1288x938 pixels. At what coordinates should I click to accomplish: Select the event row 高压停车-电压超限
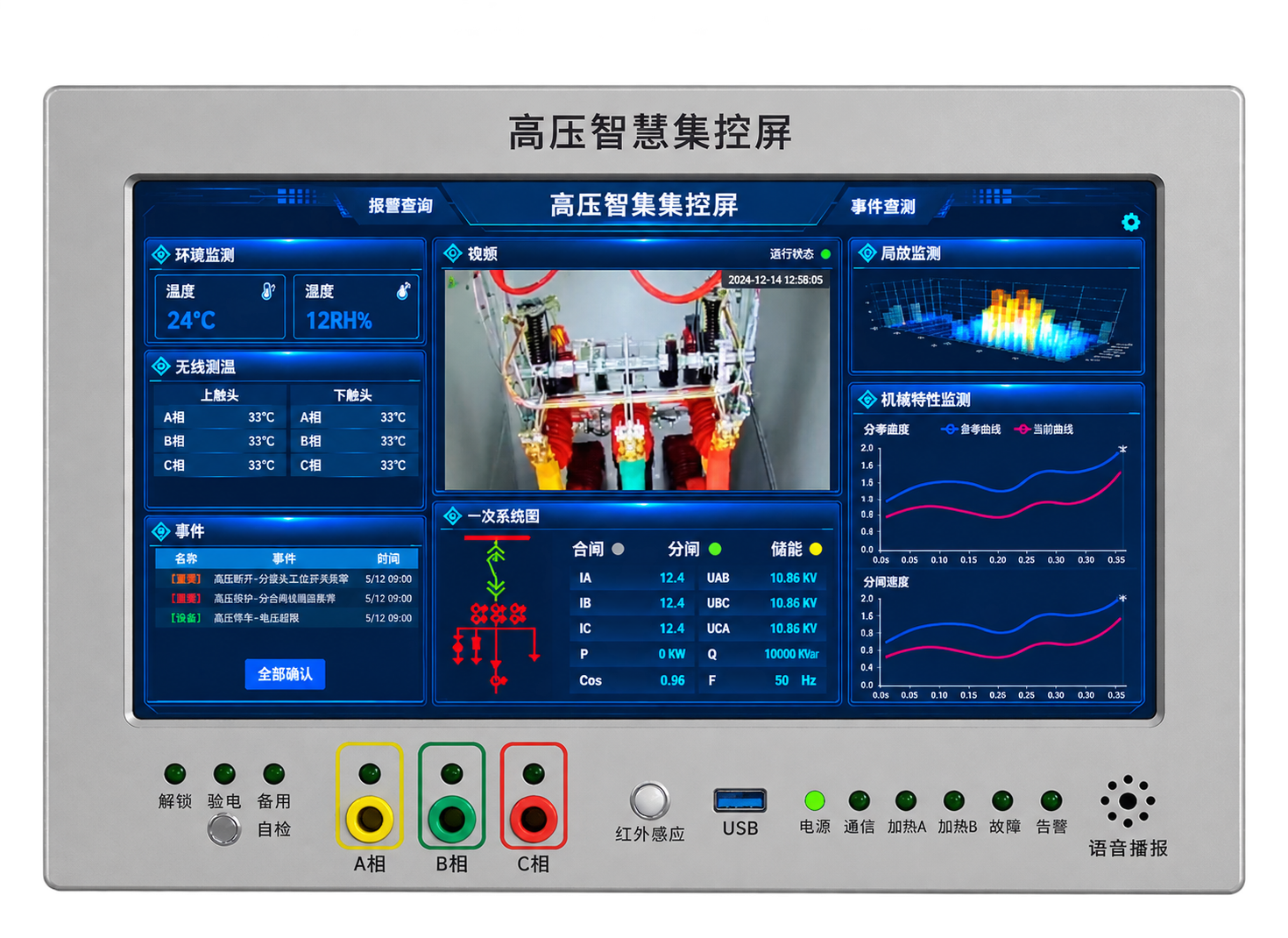(286, 618)
